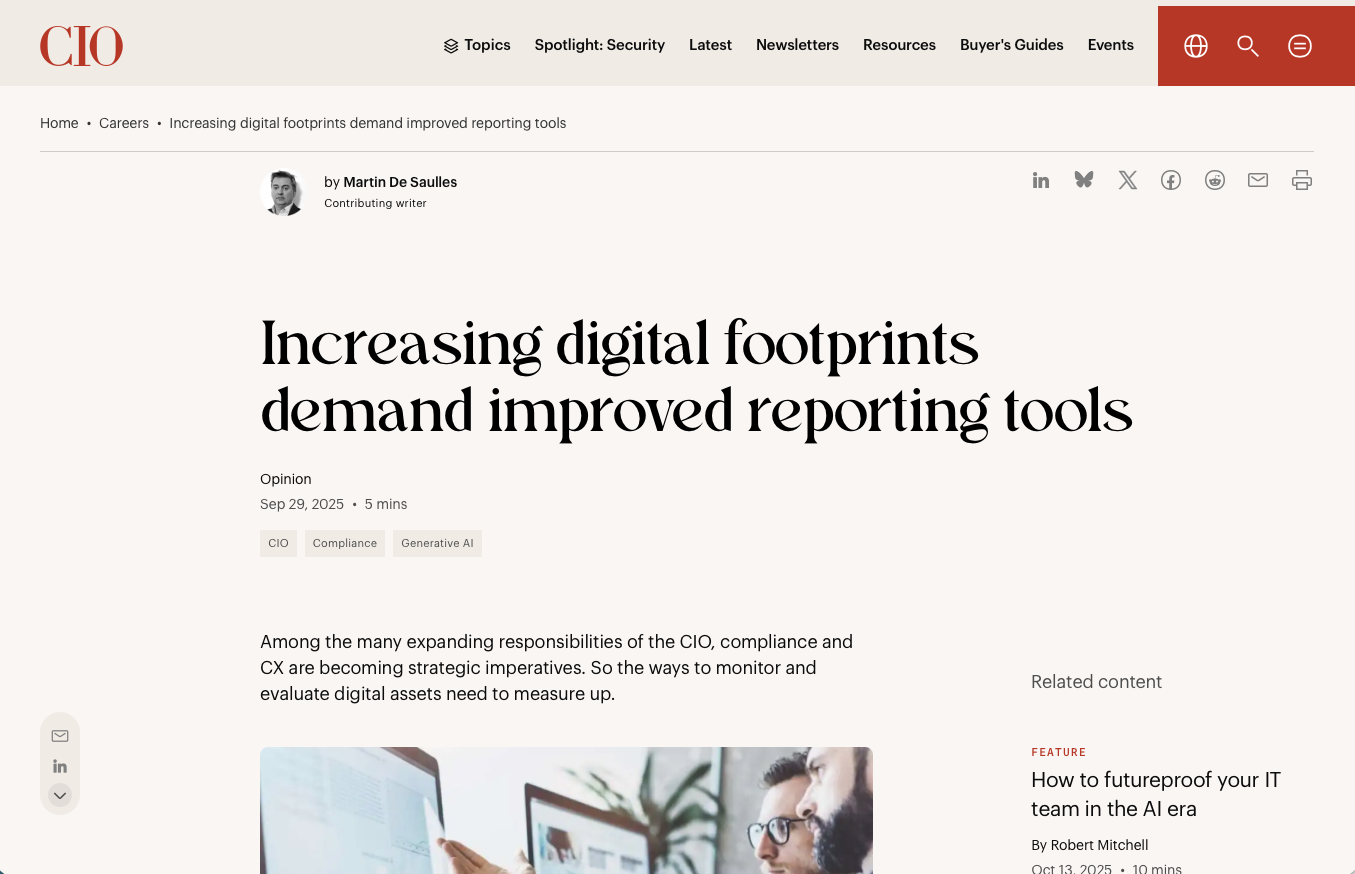Open the hamburger menu in red banner
Screen dimensions: 1355x874
pos(1299,45)
